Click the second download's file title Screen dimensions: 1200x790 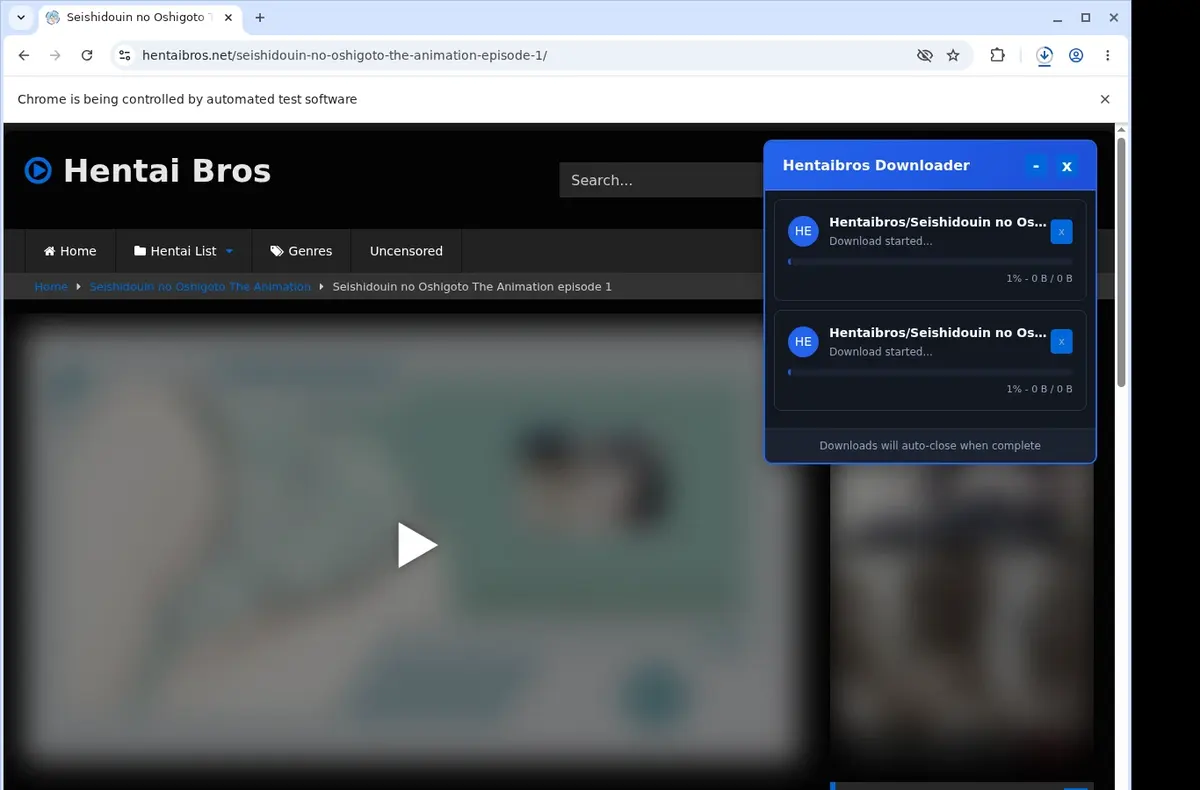(x=938, y=332)
